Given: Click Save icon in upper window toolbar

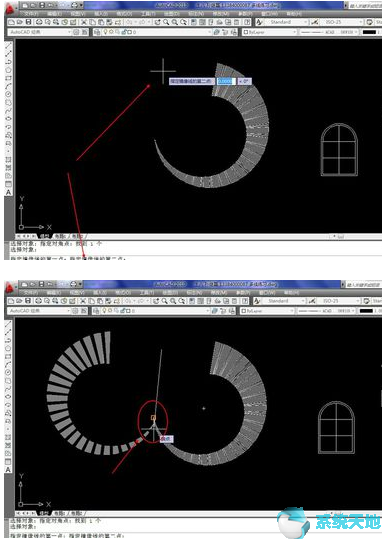Looking at the screenshot, I should click(x=29, y=22).
